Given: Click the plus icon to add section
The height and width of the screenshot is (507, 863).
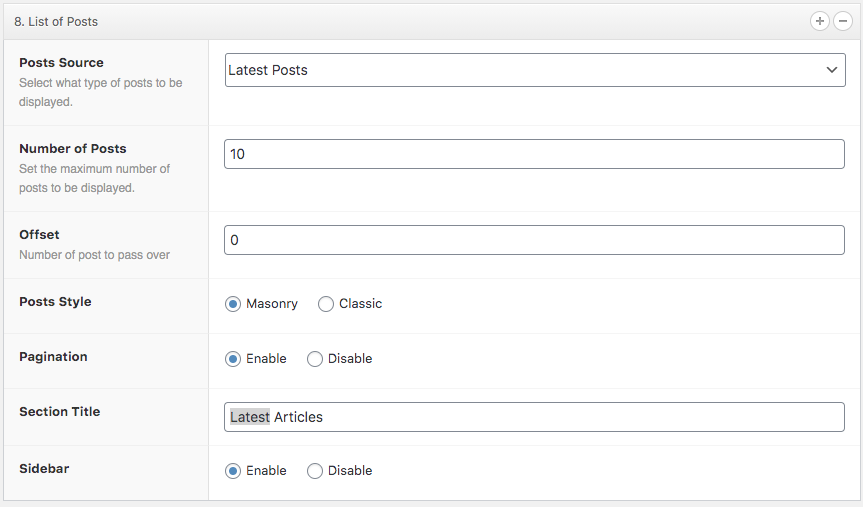Looking at the screenshot, I should point(821,21).
